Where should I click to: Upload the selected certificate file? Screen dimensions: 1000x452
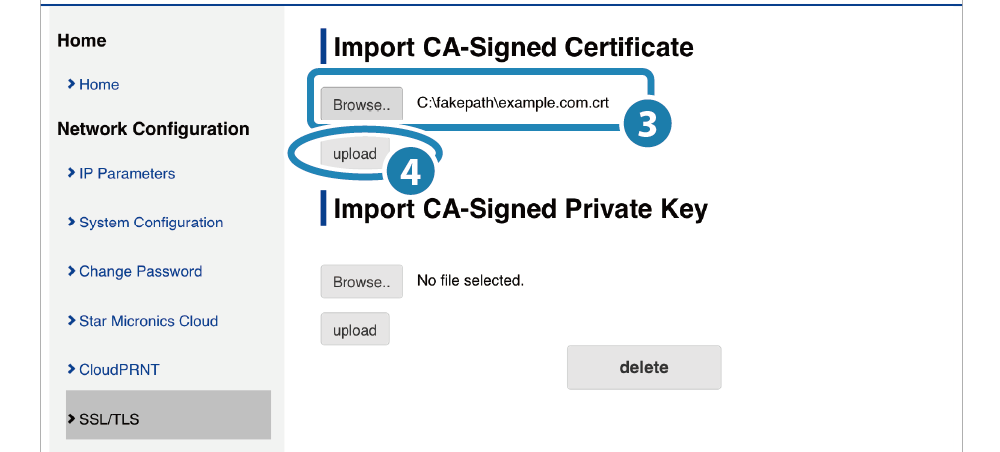(x=355, y=154)
